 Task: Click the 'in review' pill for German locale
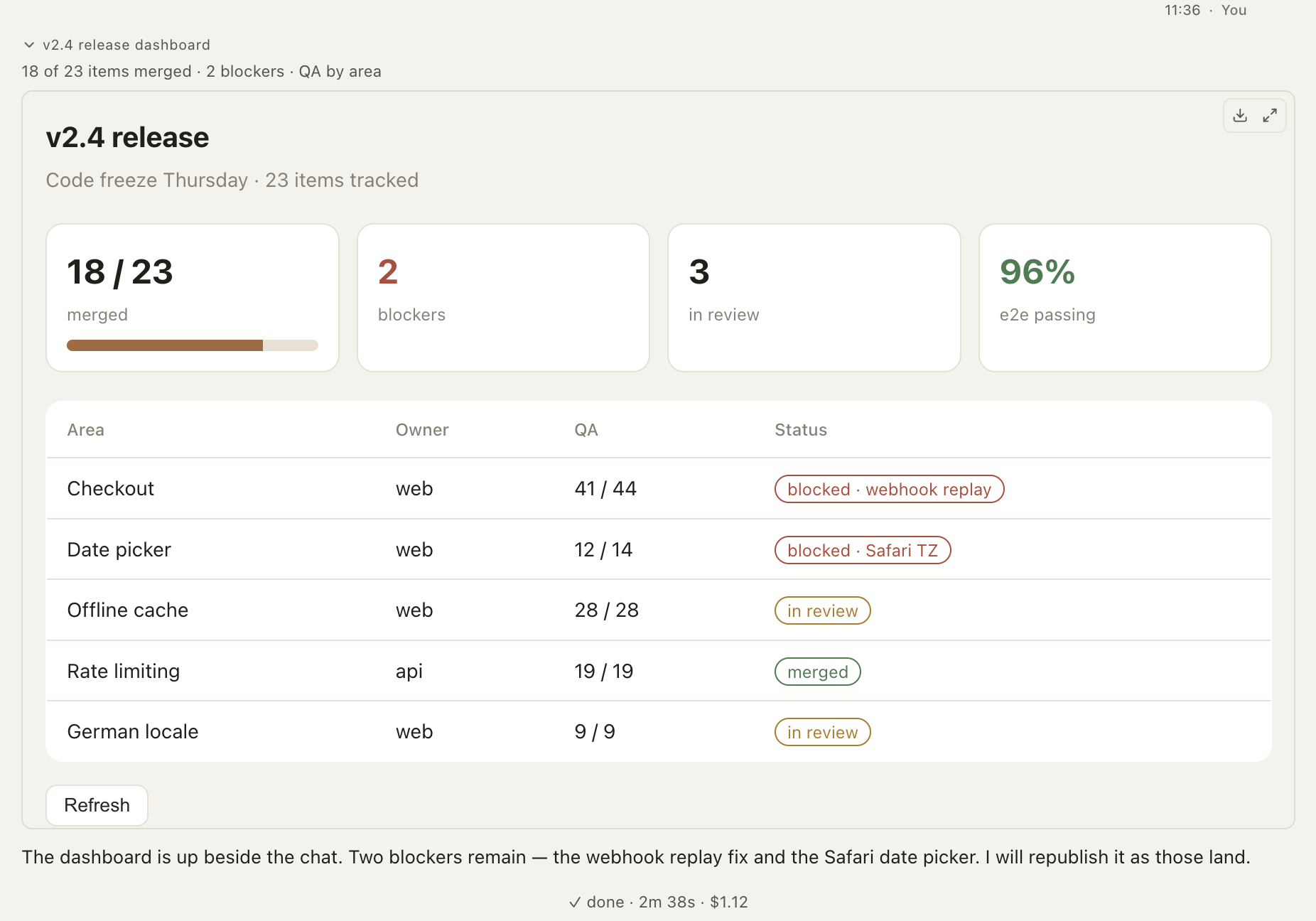click(822, 732)
